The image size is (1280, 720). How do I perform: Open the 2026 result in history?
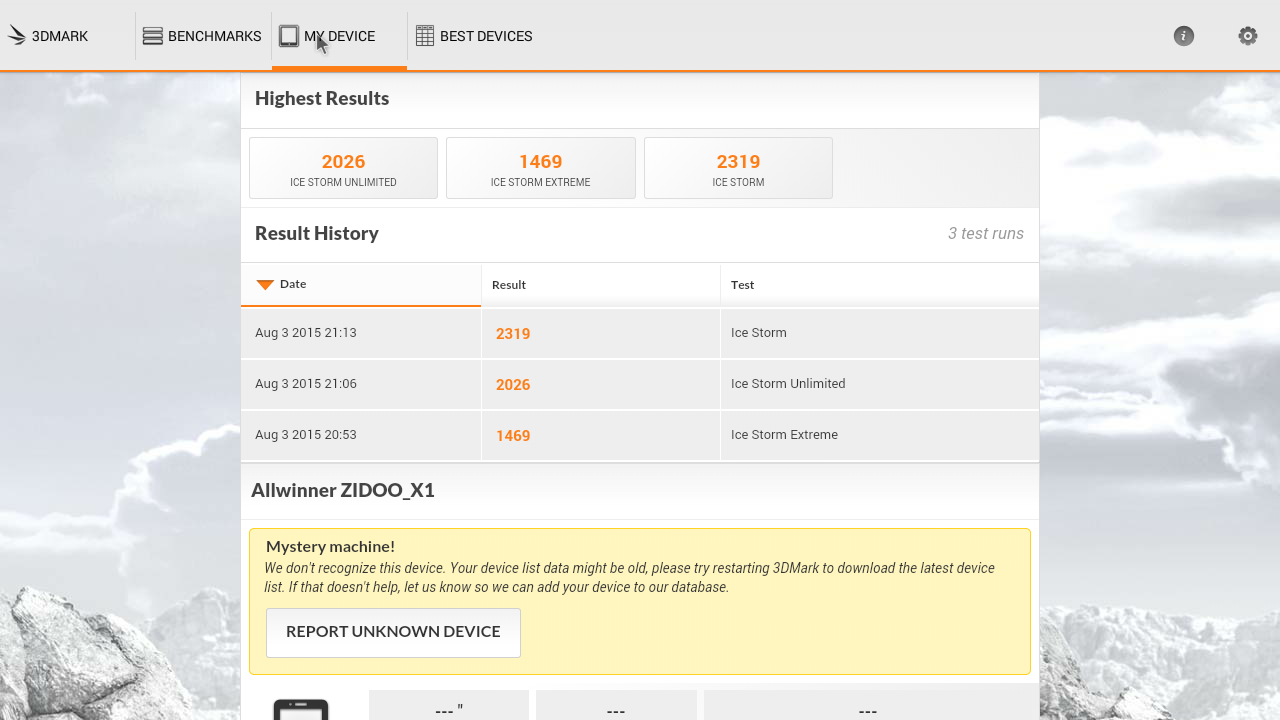513,385
